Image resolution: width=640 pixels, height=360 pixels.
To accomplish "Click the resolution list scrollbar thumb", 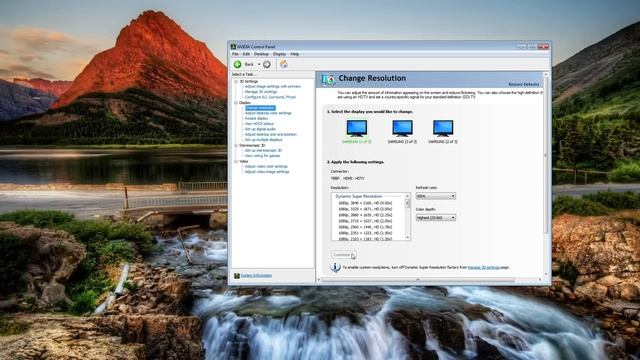I will 407,203.
